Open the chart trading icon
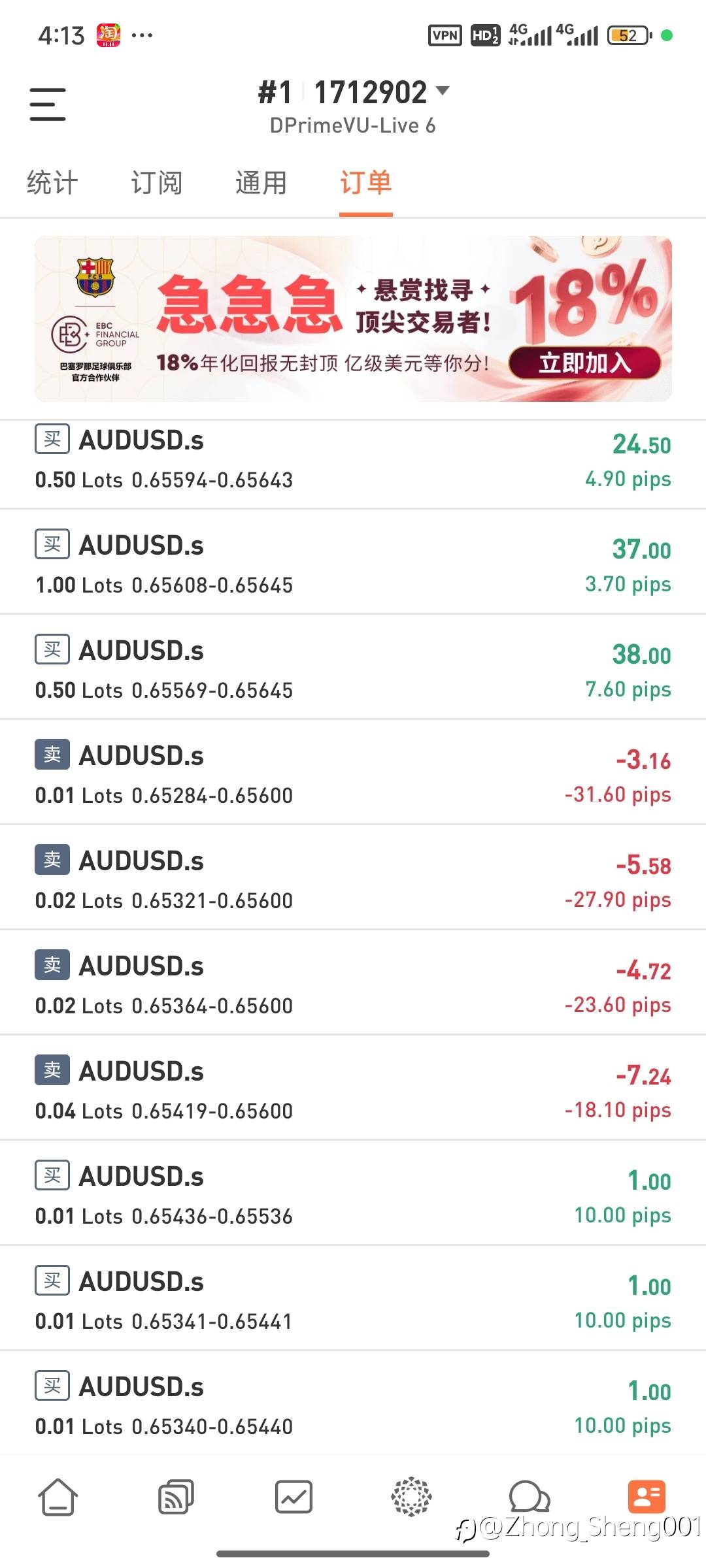The width and height of the screenshot is (706, 1568). tap(294, 1496)
